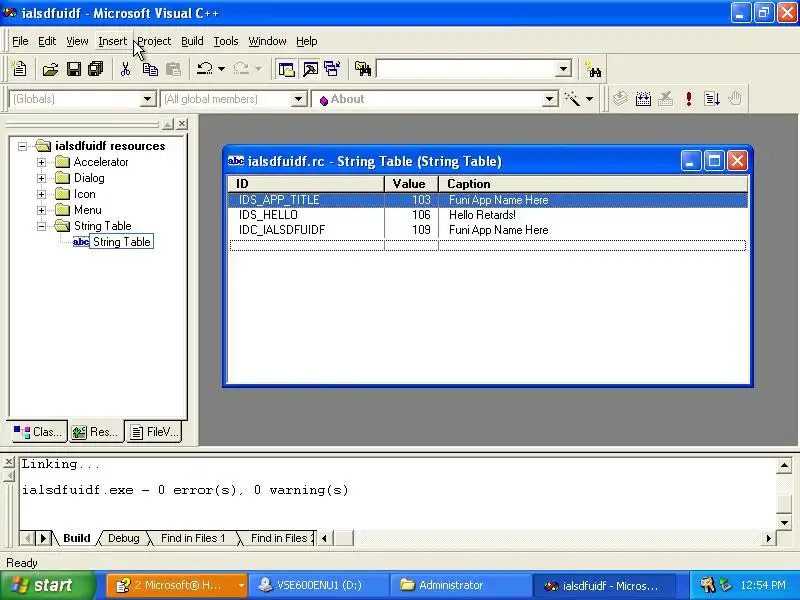Switch to Debug output tab
This screenshot has width=800, height=600.
click(123, 538)
